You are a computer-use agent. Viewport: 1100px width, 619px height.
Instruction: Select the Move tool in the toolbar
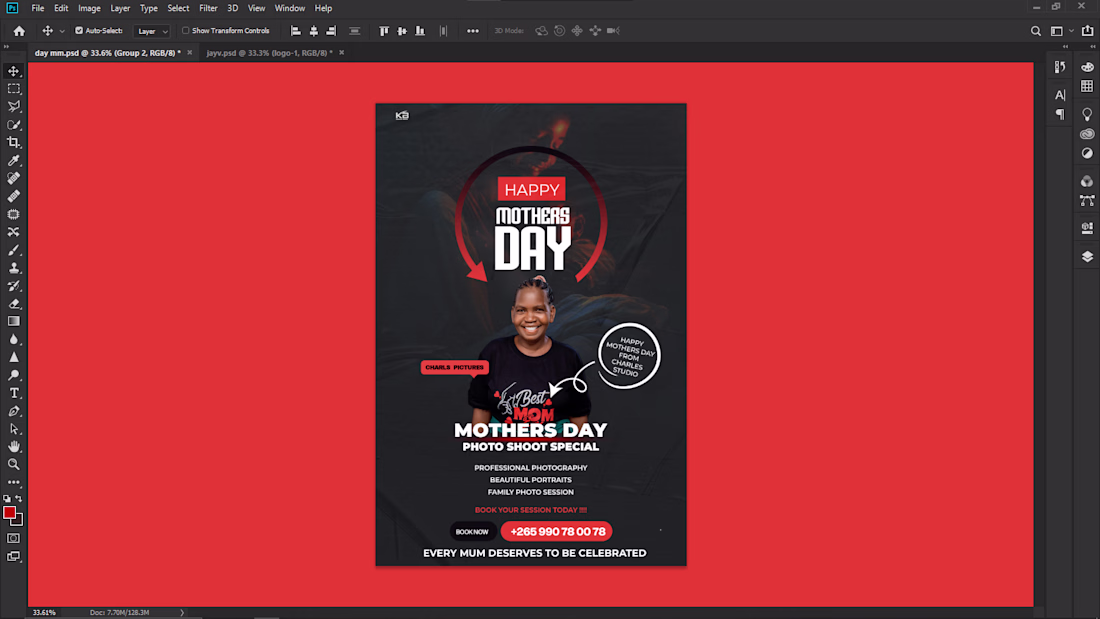(x=13, y=71)
